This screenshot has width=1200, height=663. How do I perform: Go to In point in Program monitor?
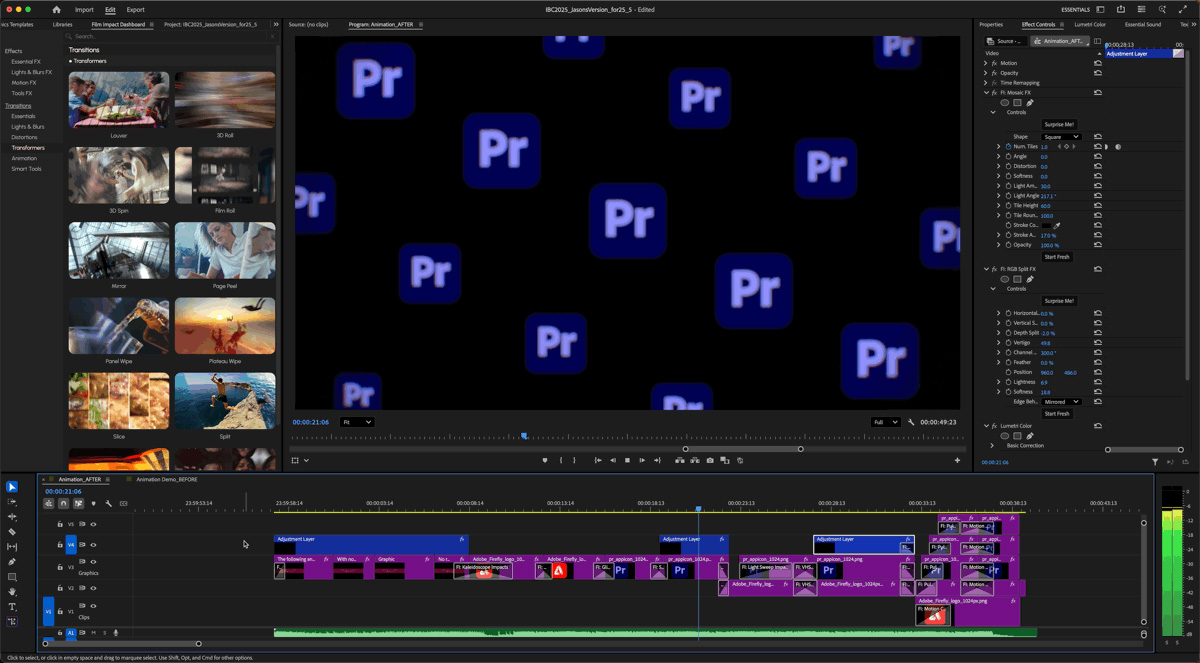(598, 460)
